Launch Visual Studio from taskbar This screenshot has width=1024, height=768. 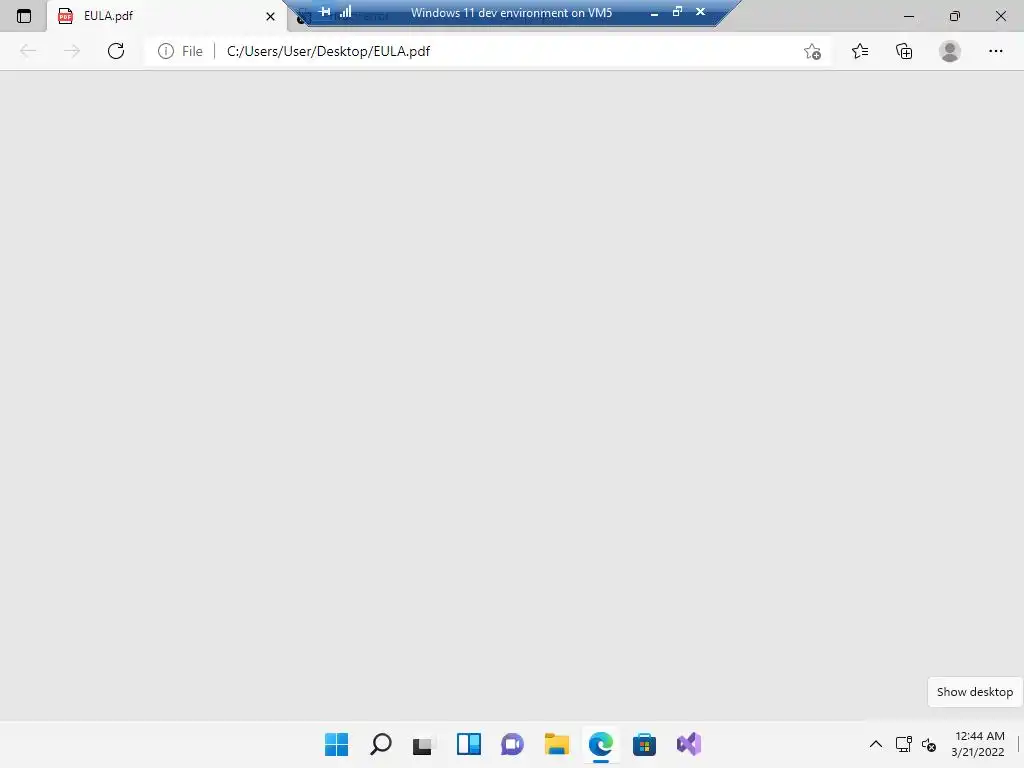coord(688,744)
